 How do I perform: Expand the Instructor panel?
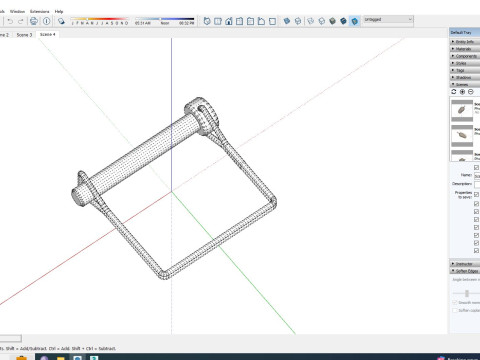465,264
